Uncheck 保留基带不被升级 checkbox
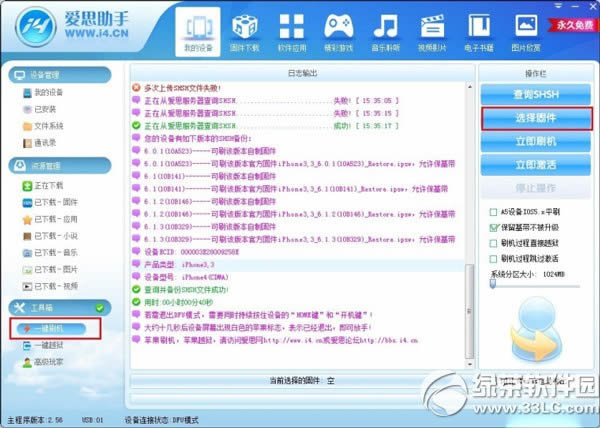600x428 pixels. [494, 228]
